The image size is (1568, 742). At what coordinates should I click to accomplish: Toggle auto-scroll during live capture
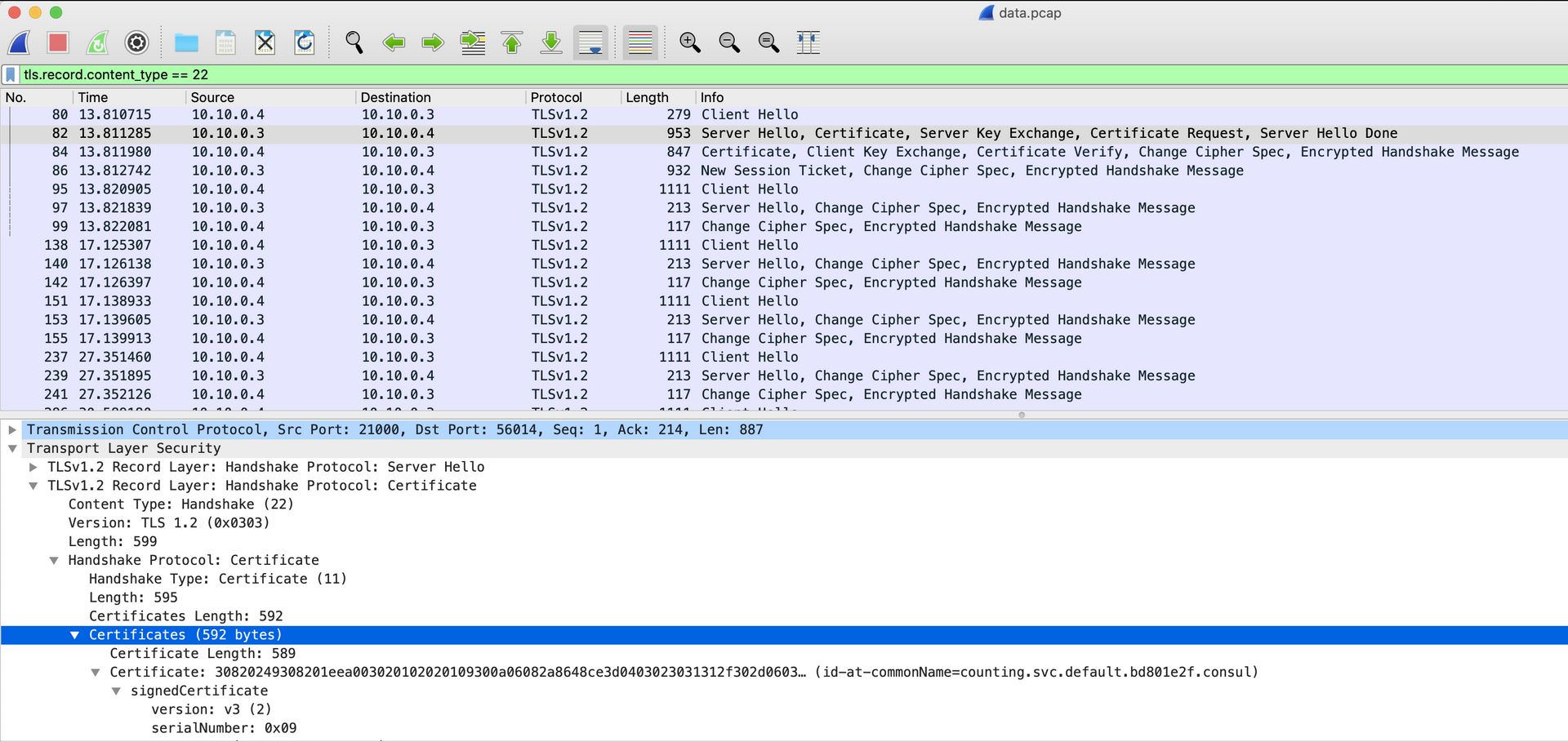590,42
